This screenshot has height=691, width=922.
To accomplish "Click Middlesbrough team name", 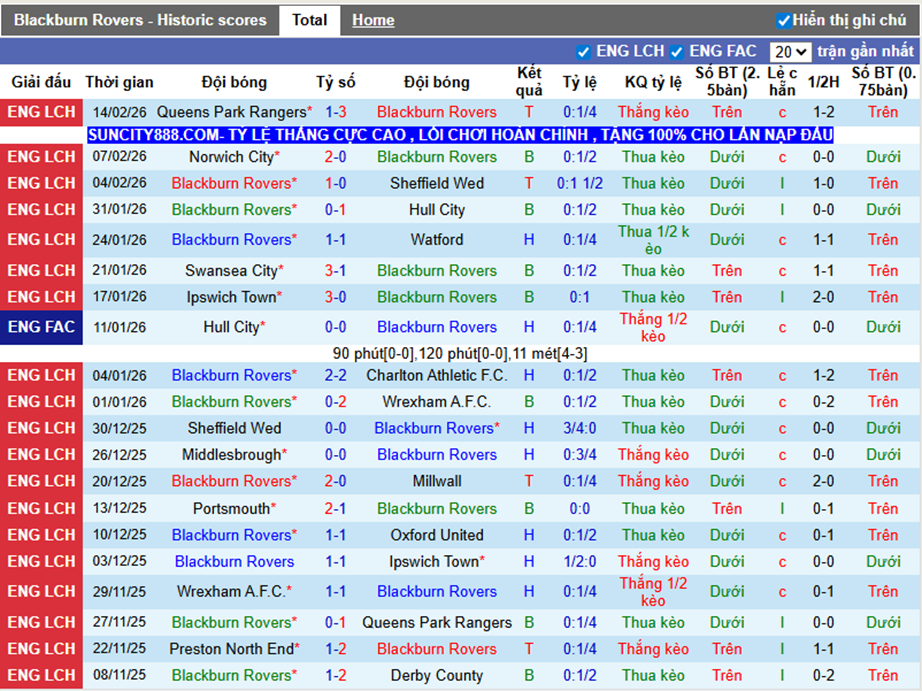I will (x=231, y=455).
